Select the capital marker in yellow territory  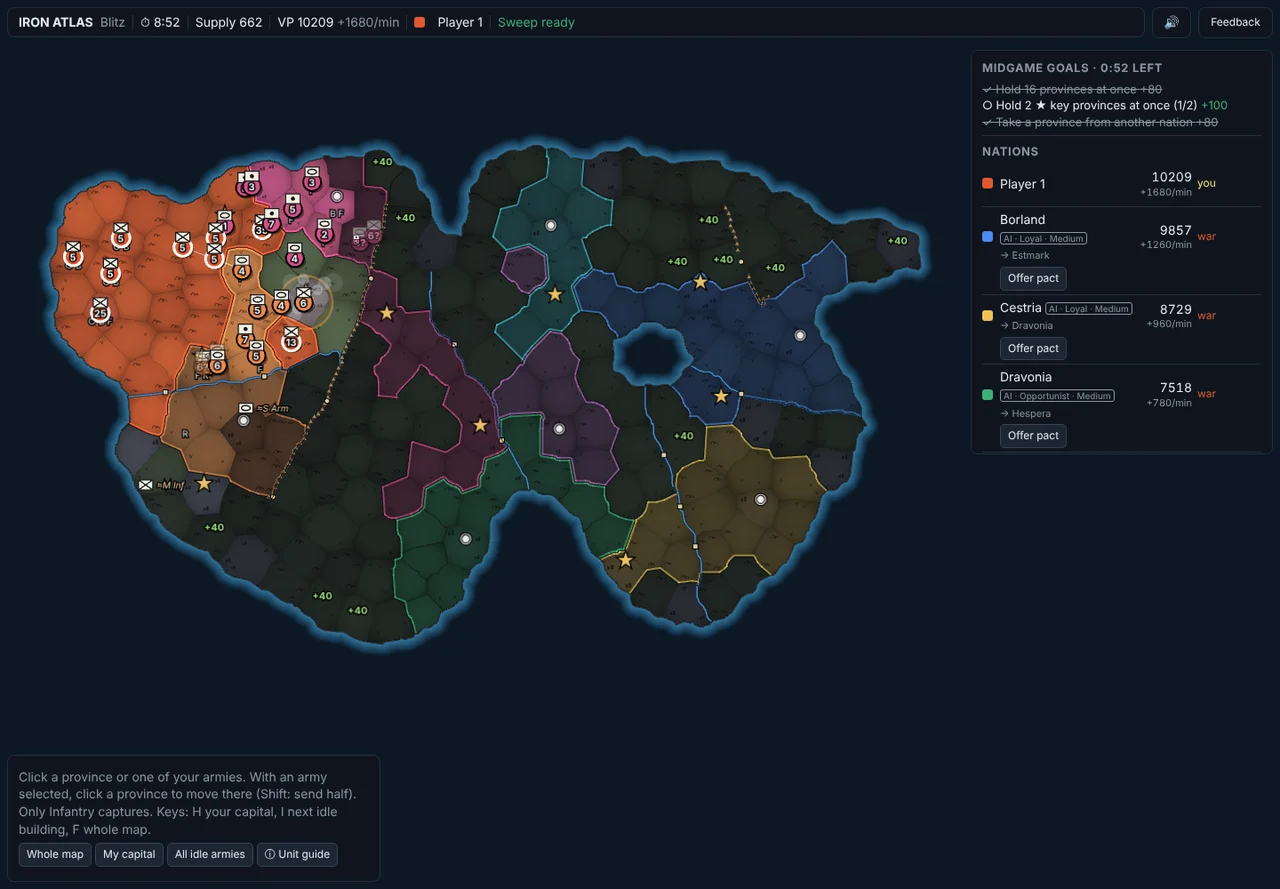tap(760, 499)
